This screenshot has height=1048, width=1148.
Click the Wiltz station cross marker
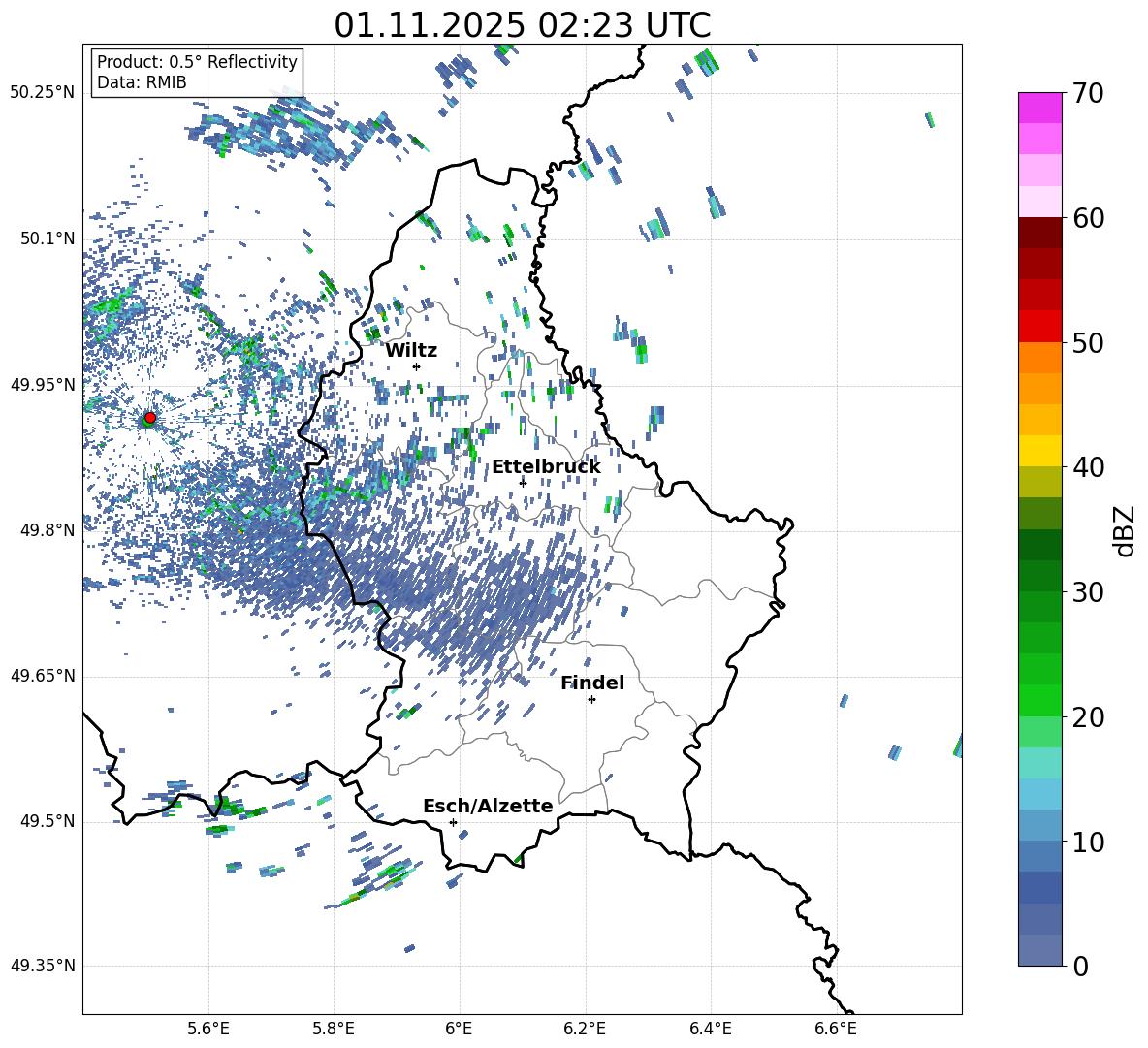[416, 366]
